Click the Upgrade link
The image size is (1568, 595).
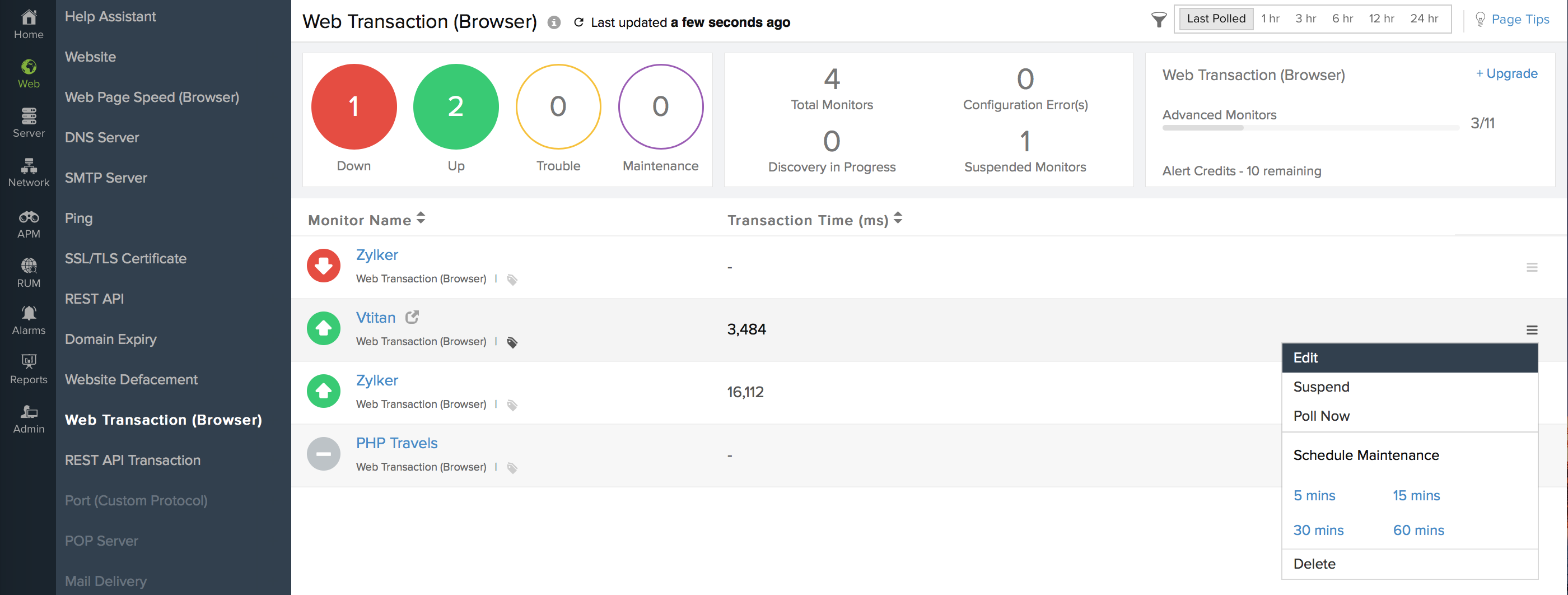tap(1506, 74)
